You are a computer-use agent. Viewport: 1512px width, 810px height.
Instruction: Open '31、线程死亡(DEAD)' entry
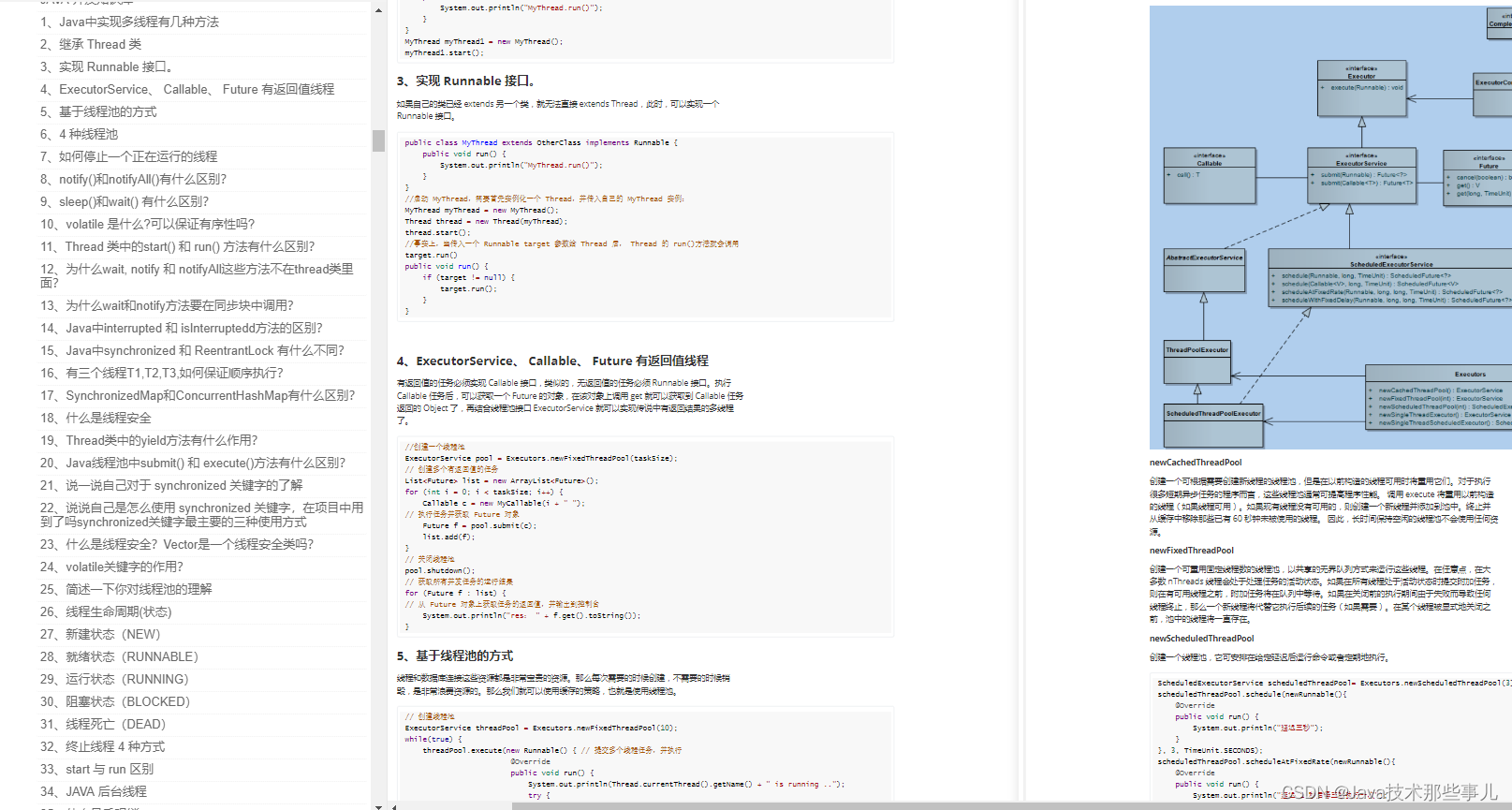pos(103,724)
